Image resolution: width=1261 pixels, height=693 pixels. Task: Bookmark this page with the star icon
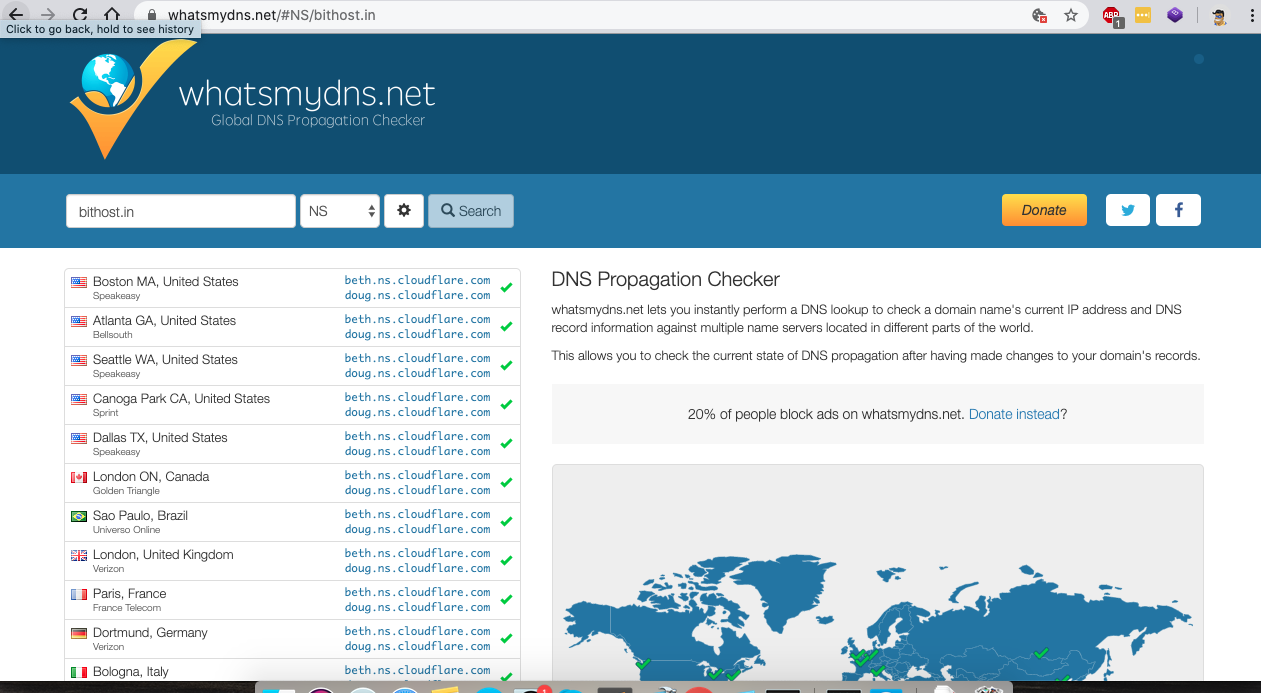1071,15
